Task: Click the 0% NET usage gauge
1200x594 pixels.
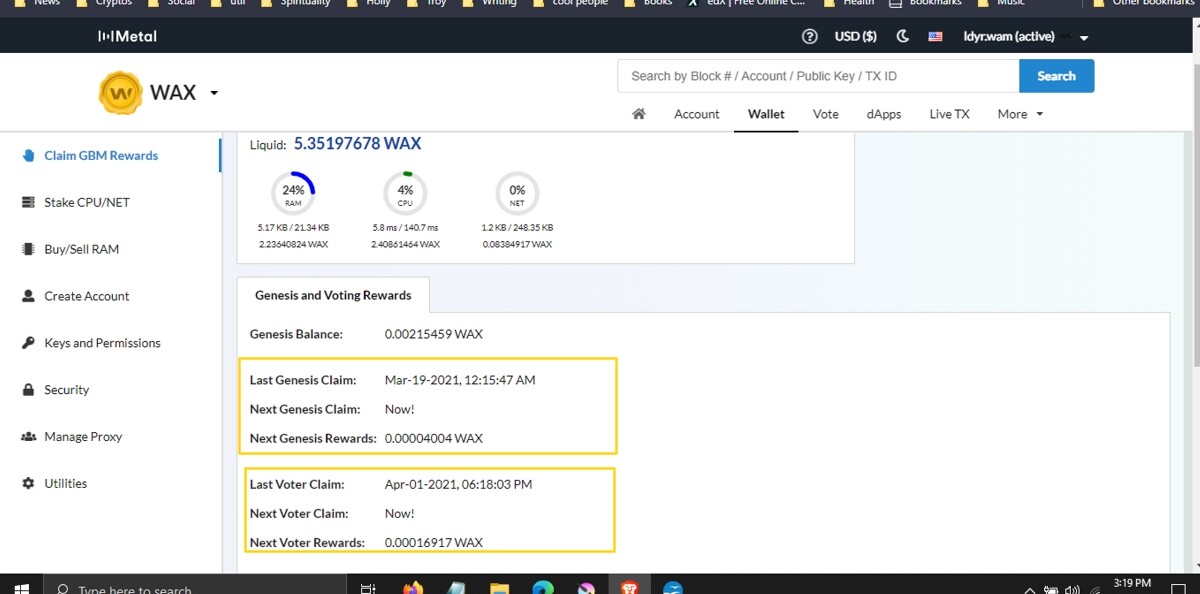Action: pyautogui.click(x=517, y=193)
